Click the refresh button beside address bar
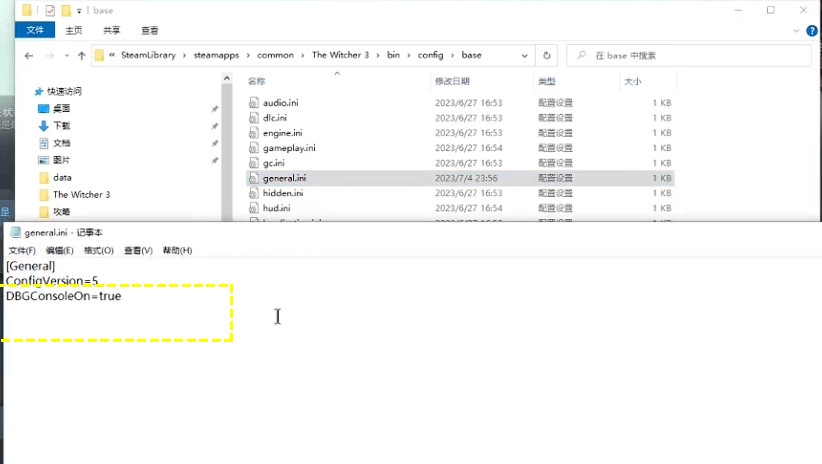Screen dimensions: 822x464 (547, 55)
